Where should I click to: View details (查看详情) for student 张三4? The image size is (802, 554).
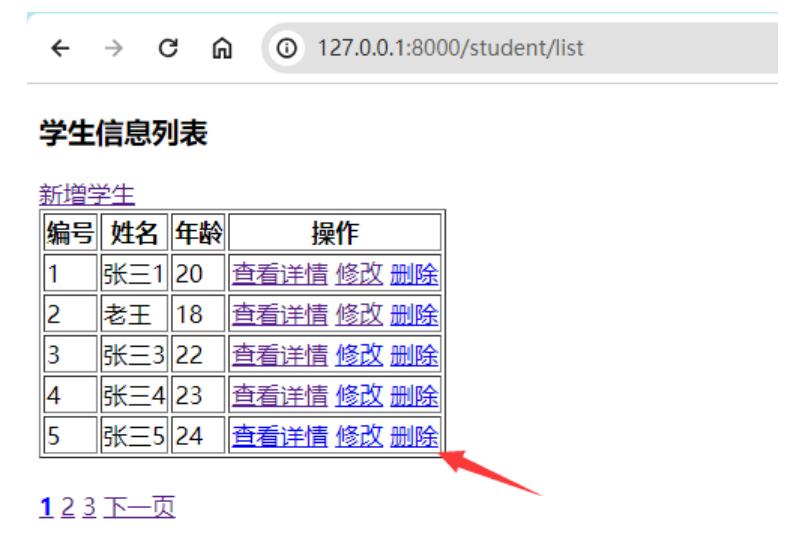[280, 396]
